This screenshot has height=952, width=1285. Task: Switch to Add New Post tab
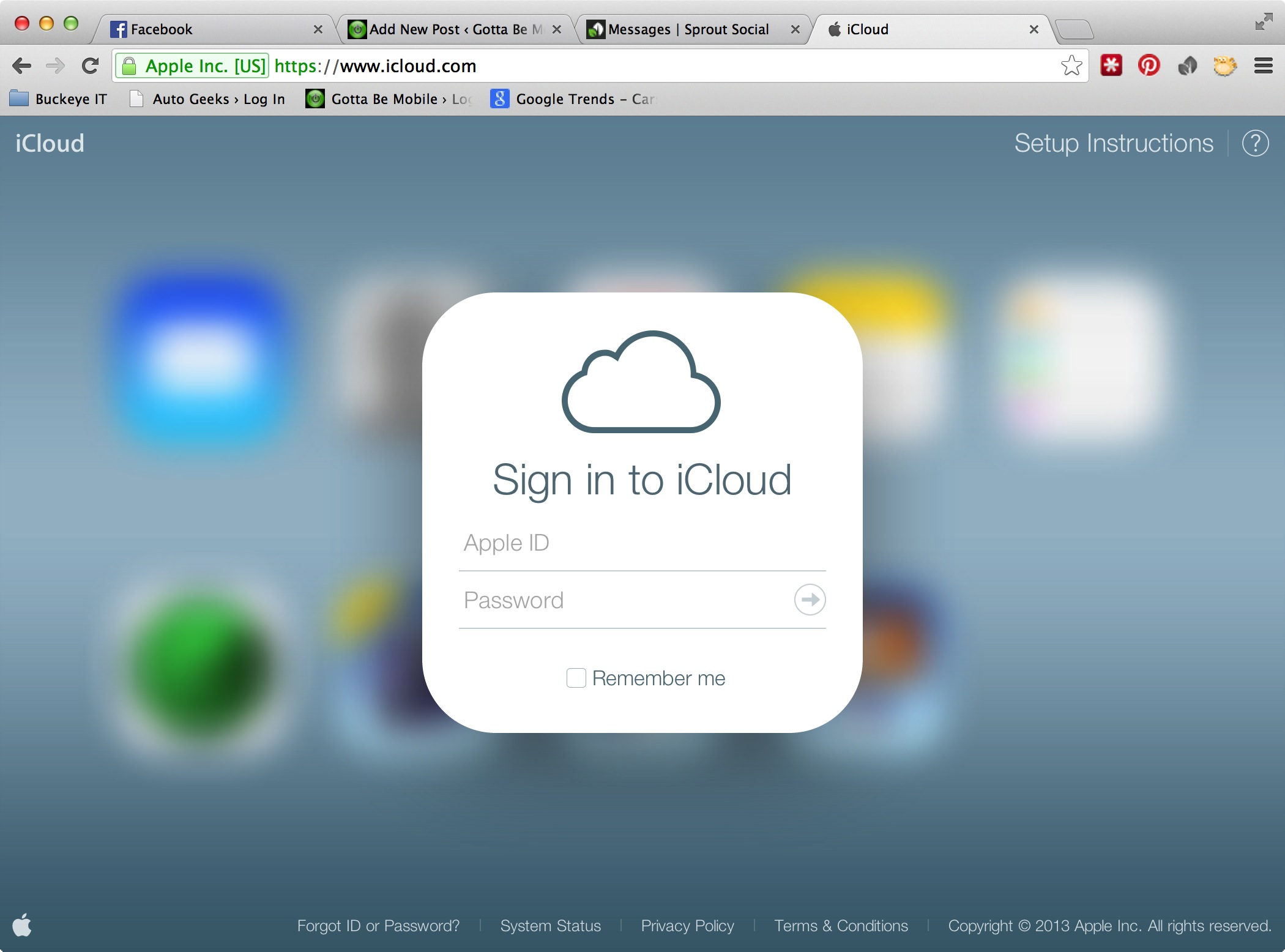[453, 29]
